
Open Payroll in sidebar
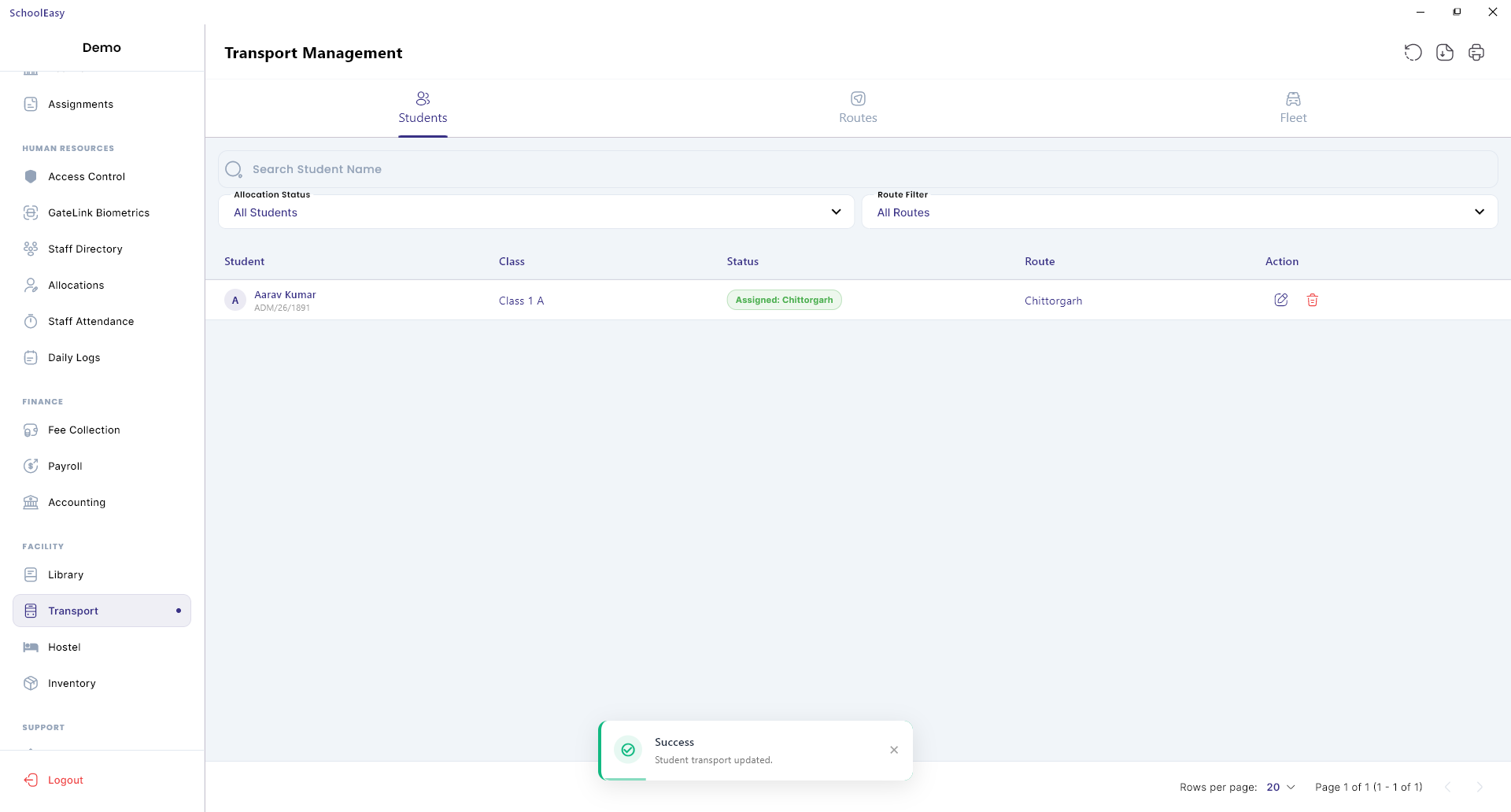(102, 466)
